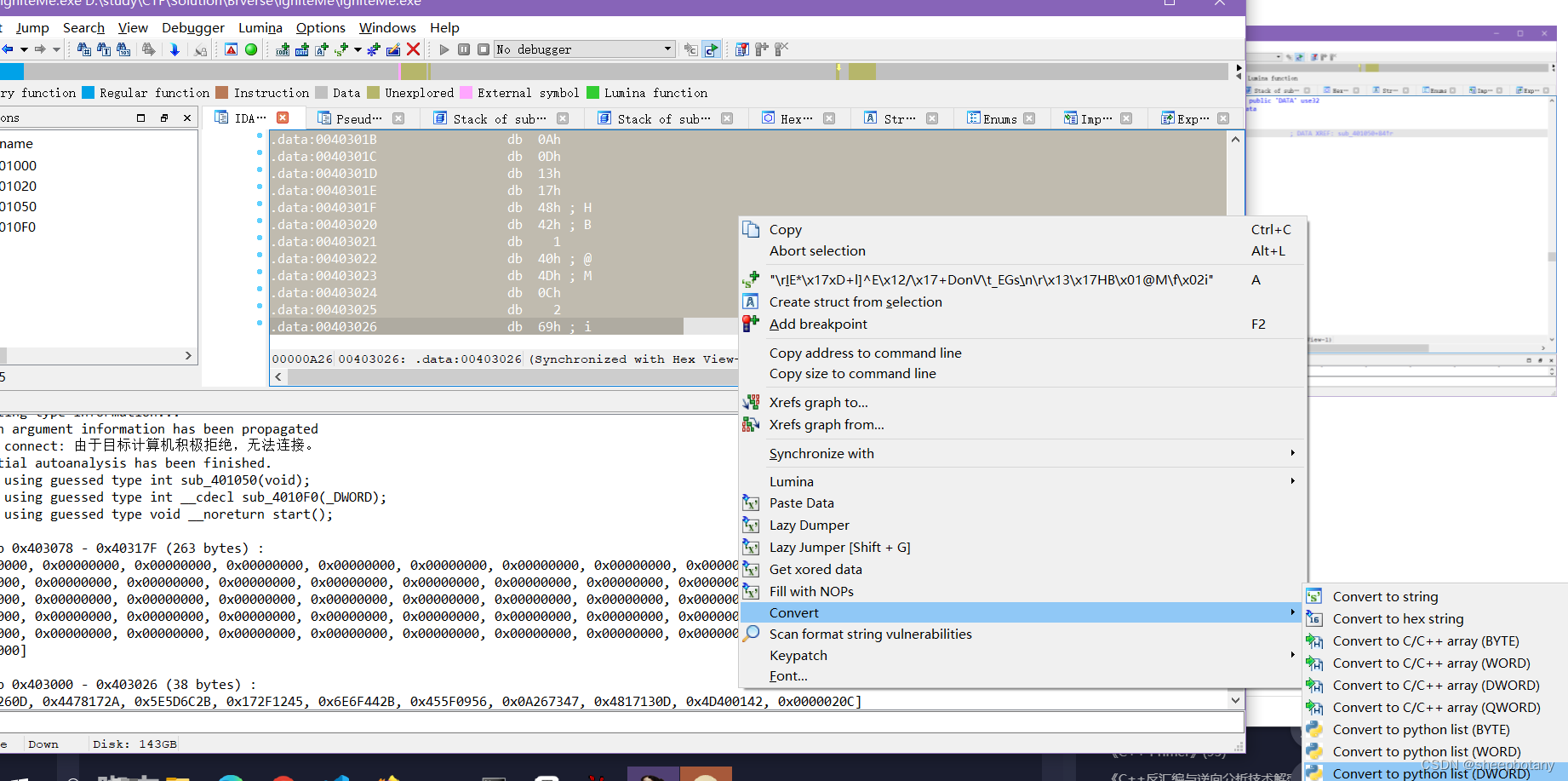The width and height of the screenshot is (1568, 781).
Task: Click the breakpoint list toolbar icon
Action: click(742, 49)
